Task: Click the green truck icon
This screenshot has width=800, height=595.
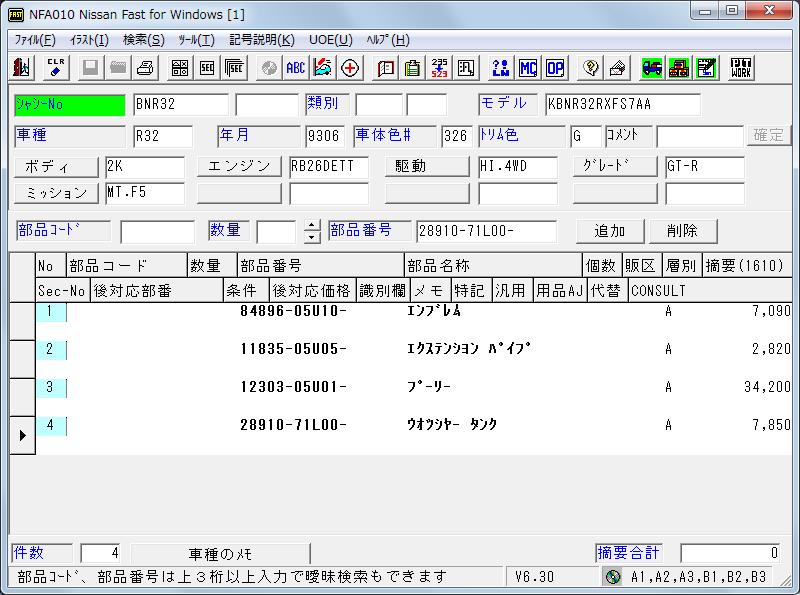Action: tap(652, 68)
